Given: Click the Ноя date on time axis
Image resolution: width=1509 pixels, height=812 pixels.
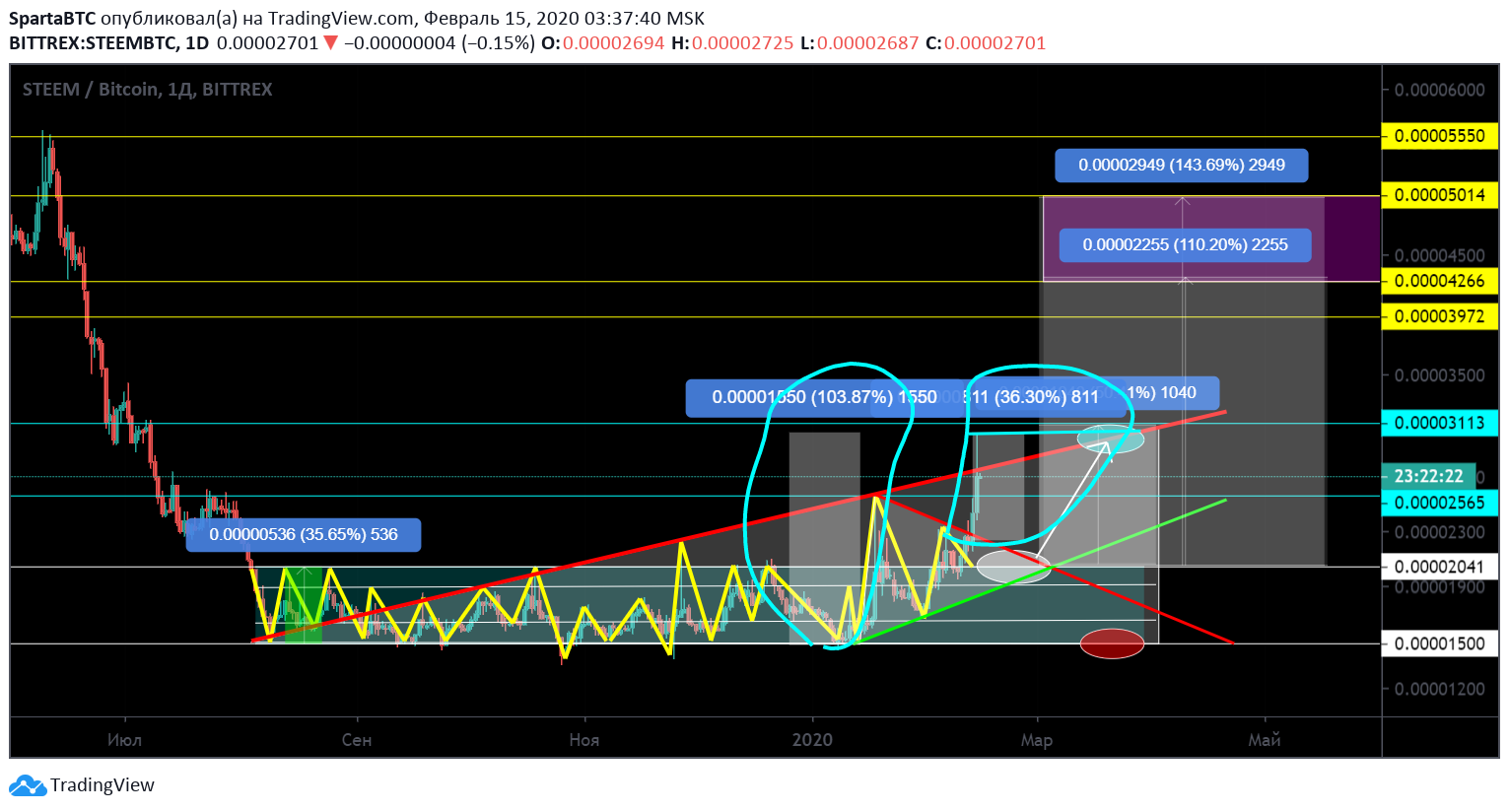Looking at the screenshot, I should 583,740.
